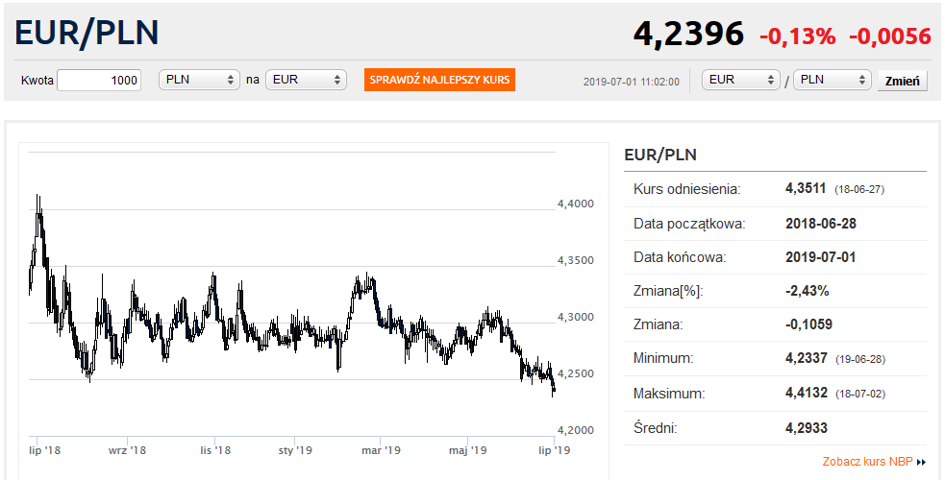The height and width of the screenshot is (480, 945).
Task: Click the percentage change -0,13%
Action: click(x=797, y=37)
